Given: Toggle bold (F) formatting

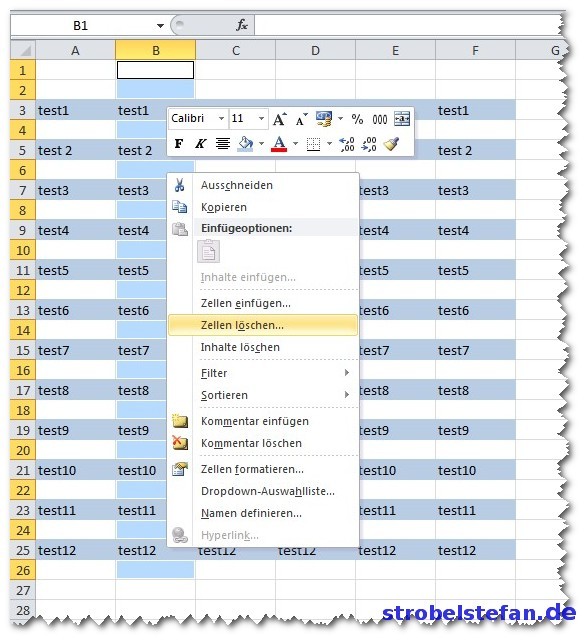Looking at the screenshot, I should (179, 144).
